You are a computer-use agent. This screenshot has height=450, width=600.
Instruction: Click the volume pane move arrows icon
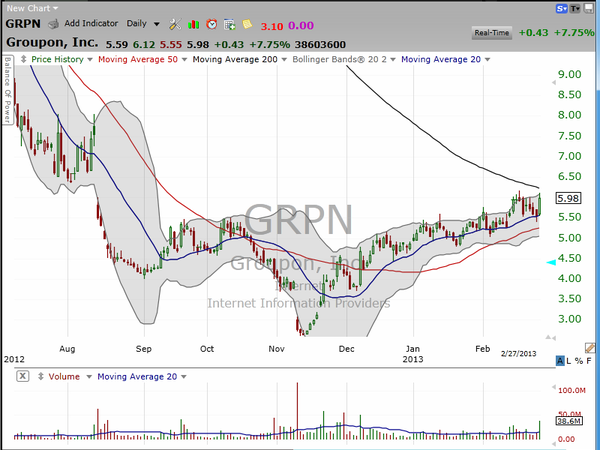click(41, 377)
